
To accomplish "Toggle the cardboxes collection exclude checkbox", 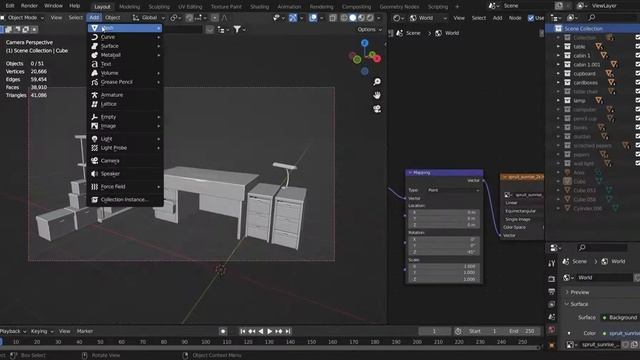I will [x=638, y=82].
